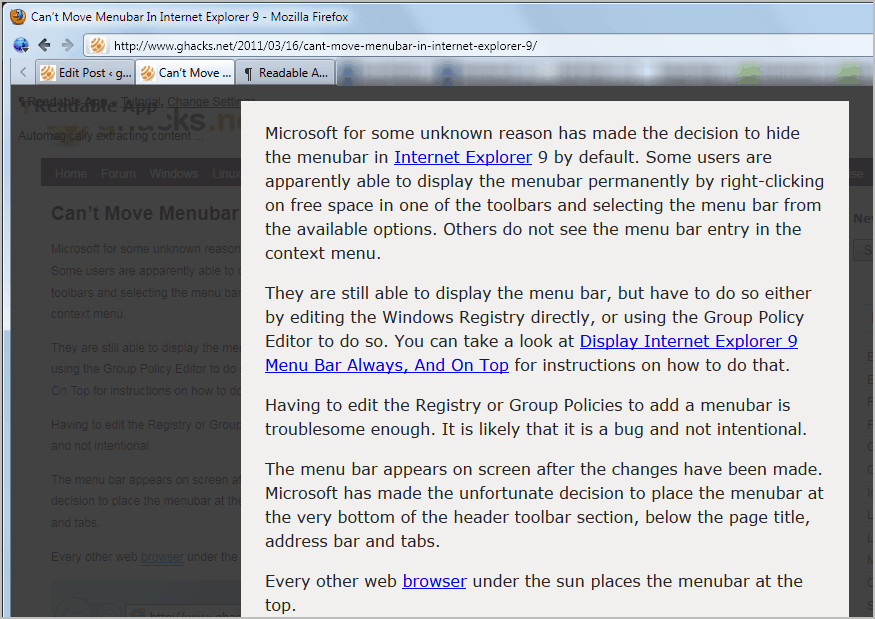Viewport: 875px width, 619px height.
Task: Click the Tutorial link in the header
Action: (141, 102)
